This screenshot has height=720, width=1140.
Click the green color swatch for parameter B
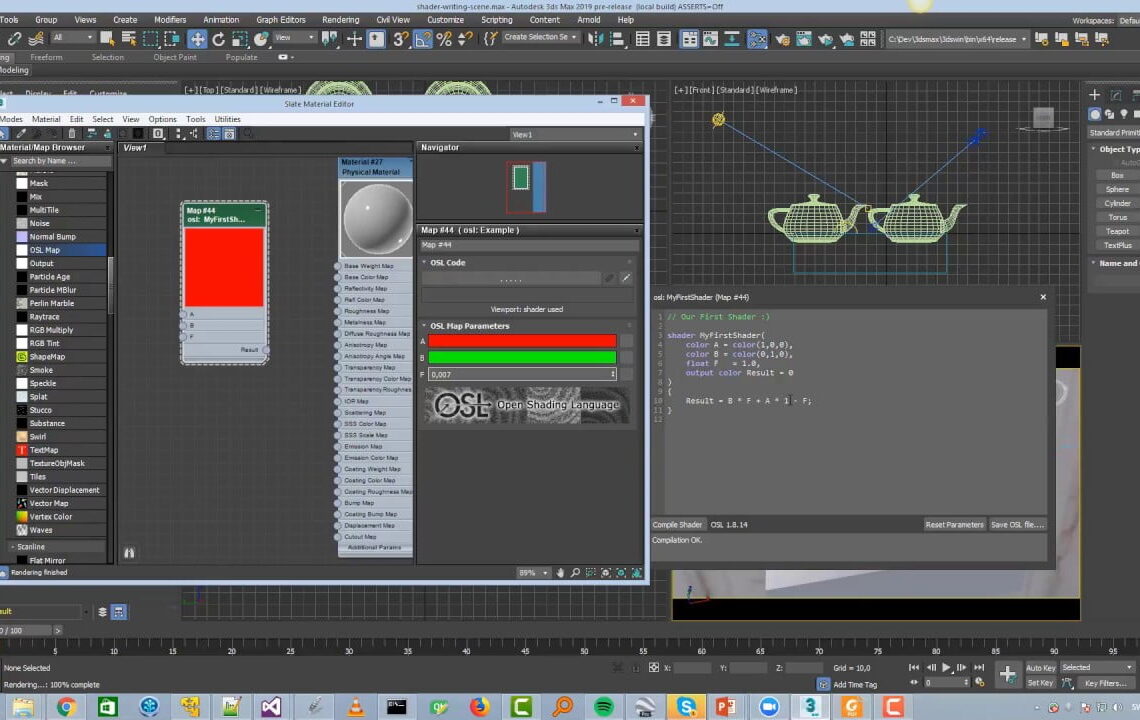522,357
